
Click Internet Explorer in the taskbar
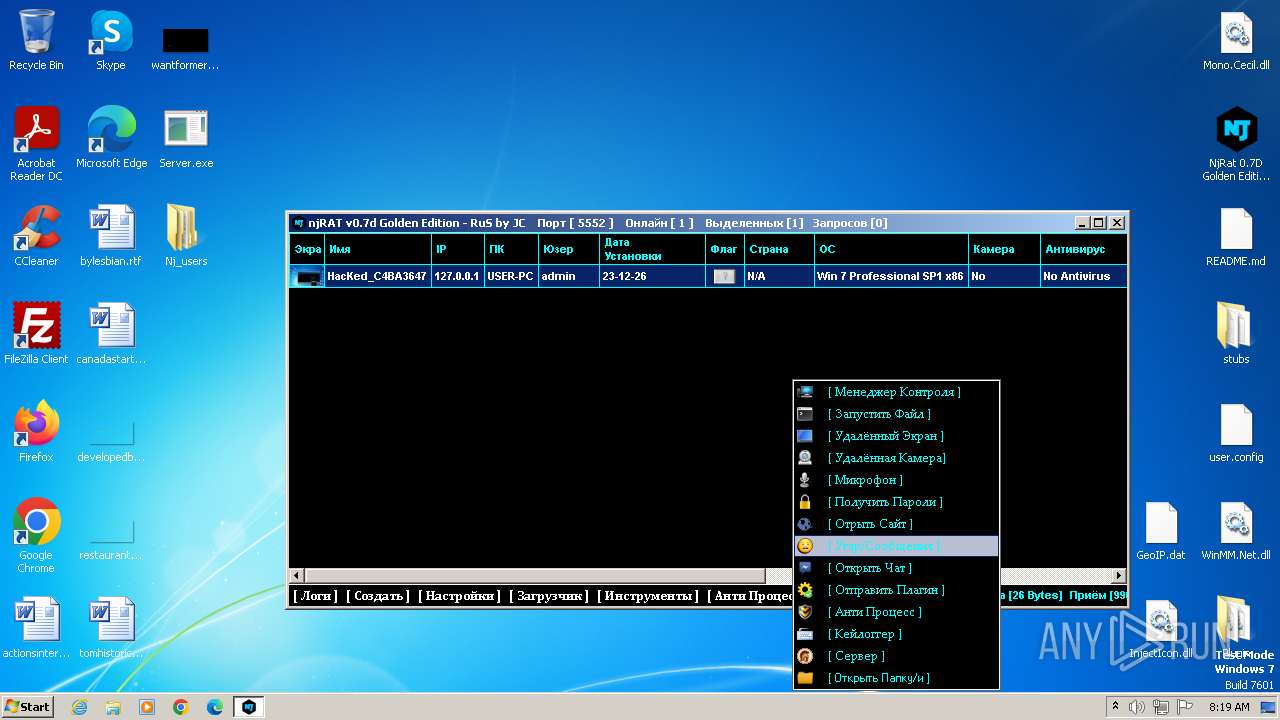(79, 707)
